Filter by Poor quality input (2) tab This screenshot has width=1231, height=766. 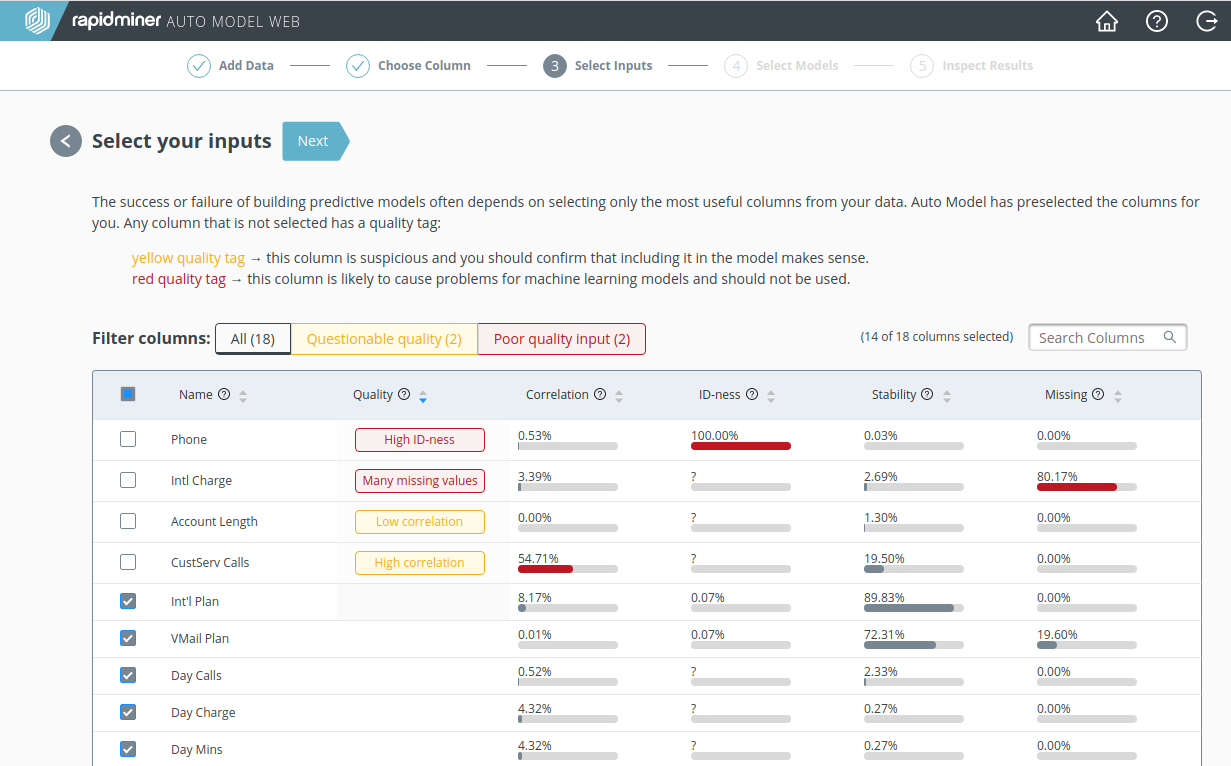pyautogui.click(x=562, y=339)
